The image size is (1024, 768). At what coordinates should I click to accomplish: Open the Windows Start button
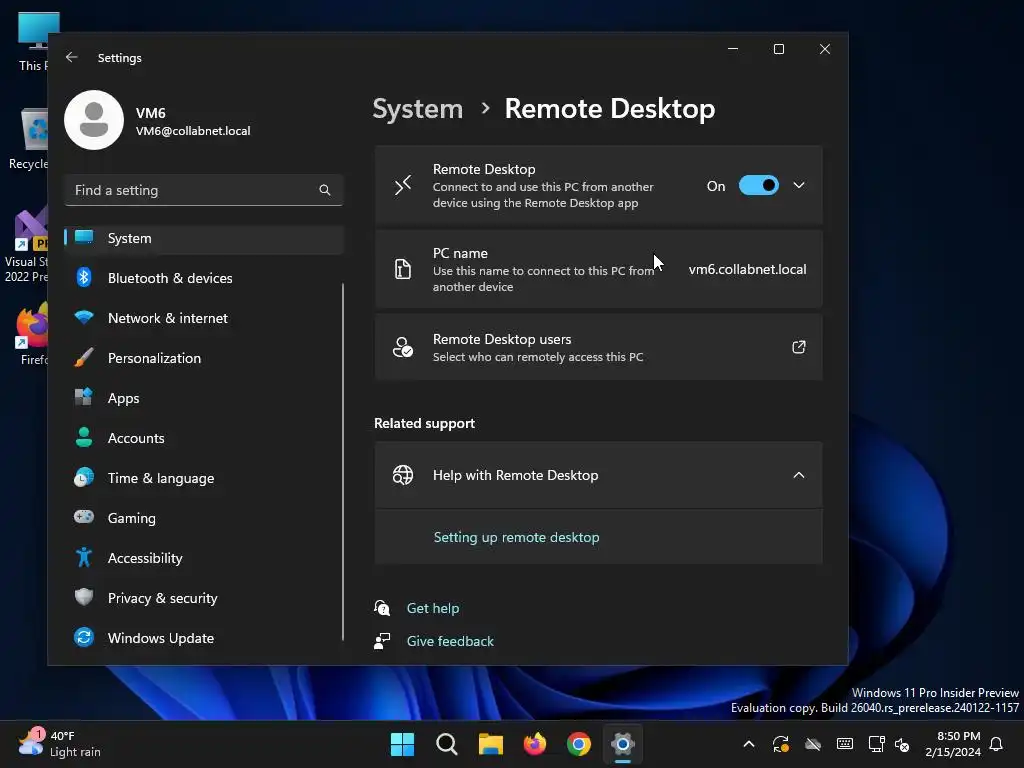point(402,744)
